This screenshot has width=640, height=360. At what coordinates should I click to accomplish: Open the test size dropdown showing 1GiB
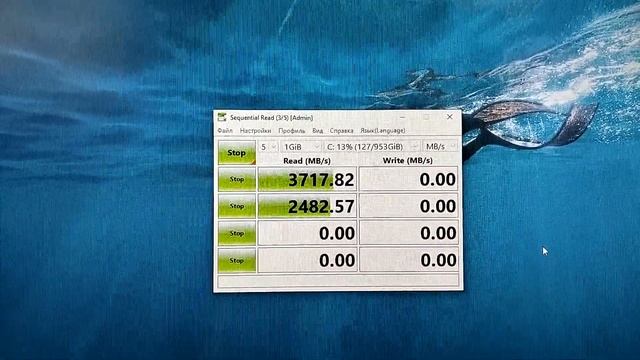[301, 147]
